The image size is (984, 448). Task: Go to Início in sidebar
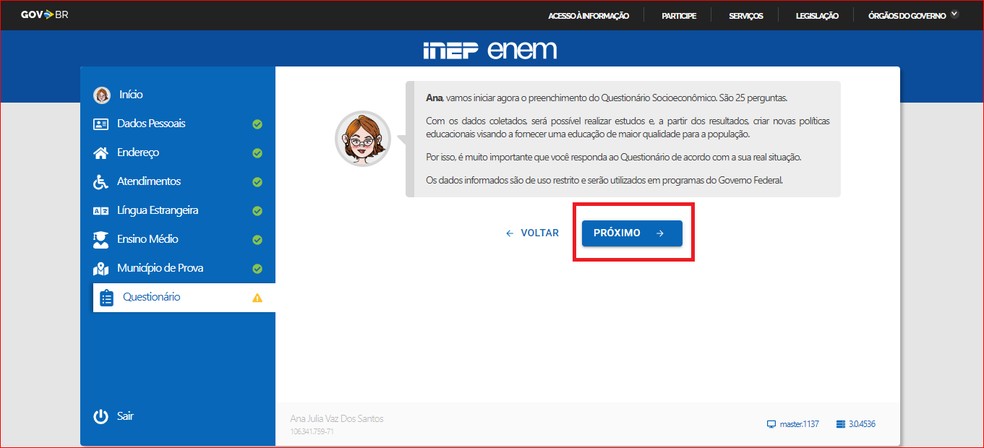(131, 95)
